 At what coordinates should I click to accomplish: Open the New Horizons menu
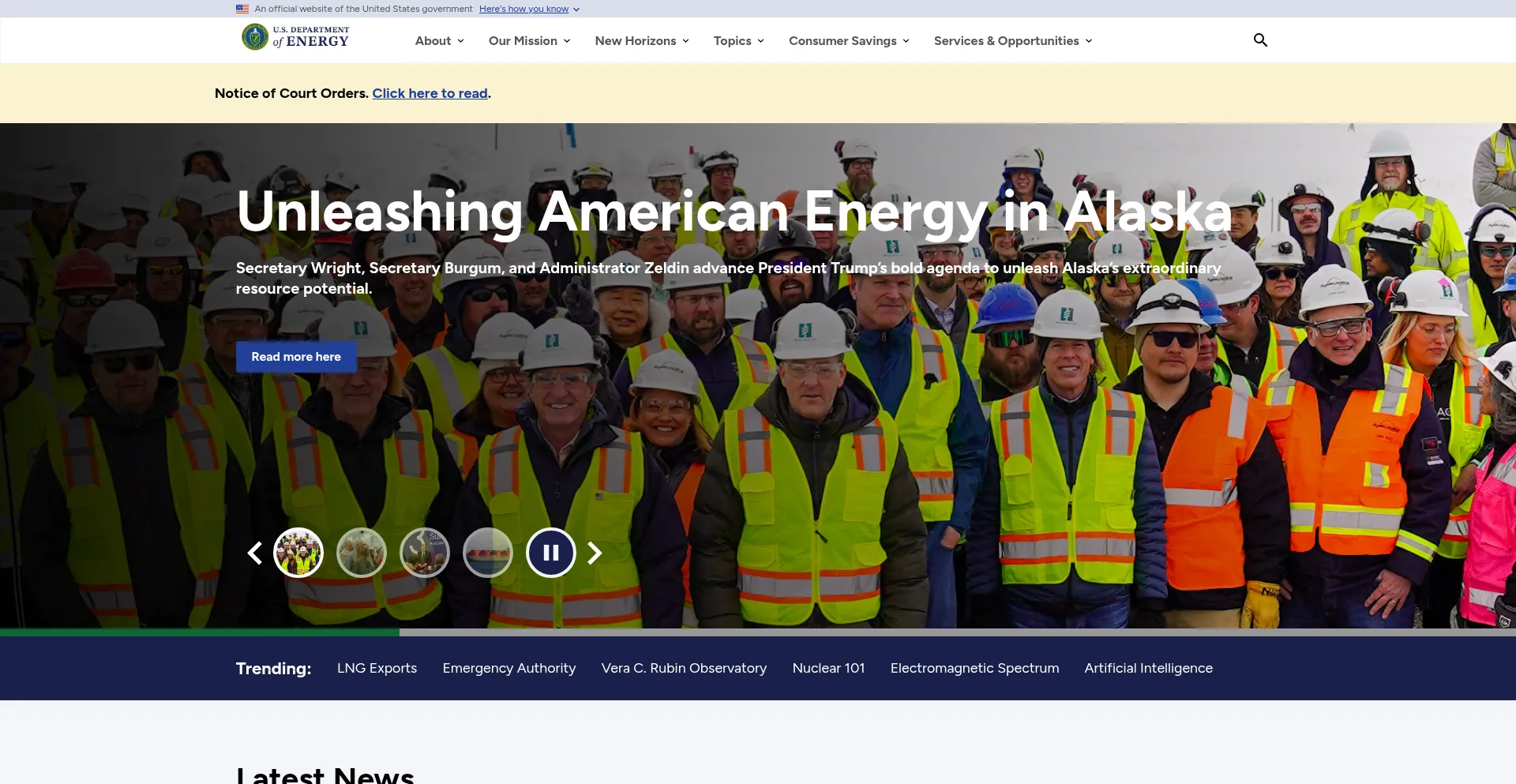tap(642, 41)
